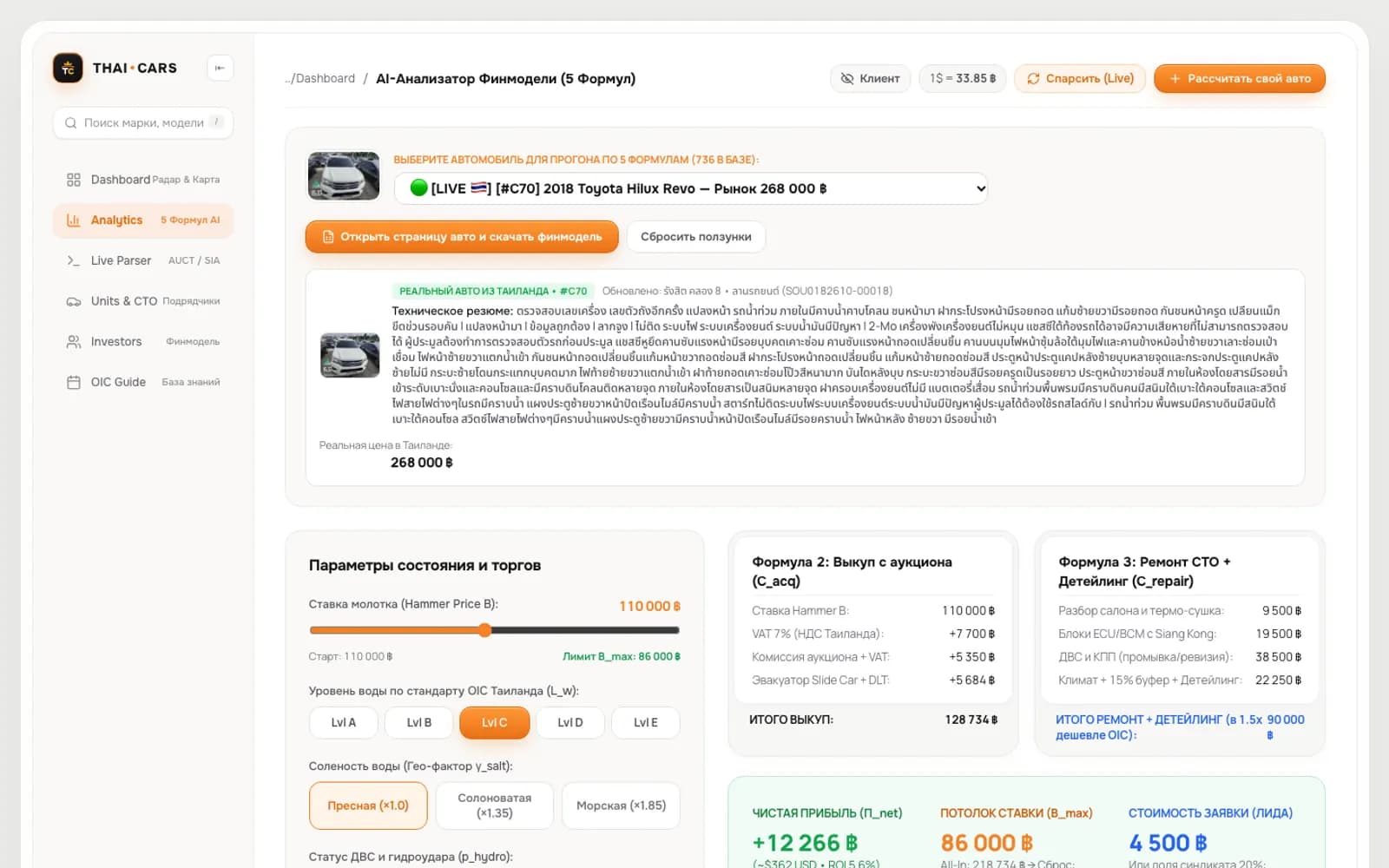Image resolution: width=1389 pixels, height=868 pixels.
Task: Click the plus icon on Рассчитать свой авто
Action: click(1175, 78)
